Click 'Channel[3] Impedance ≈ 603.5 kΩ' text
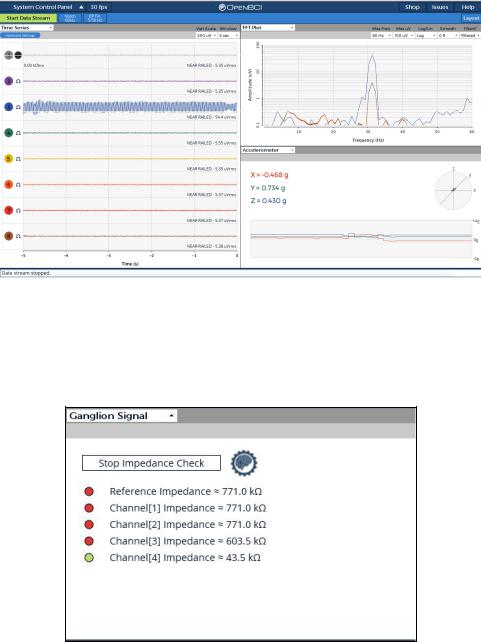This screenshot has height=642, width=481. point(187,541)
